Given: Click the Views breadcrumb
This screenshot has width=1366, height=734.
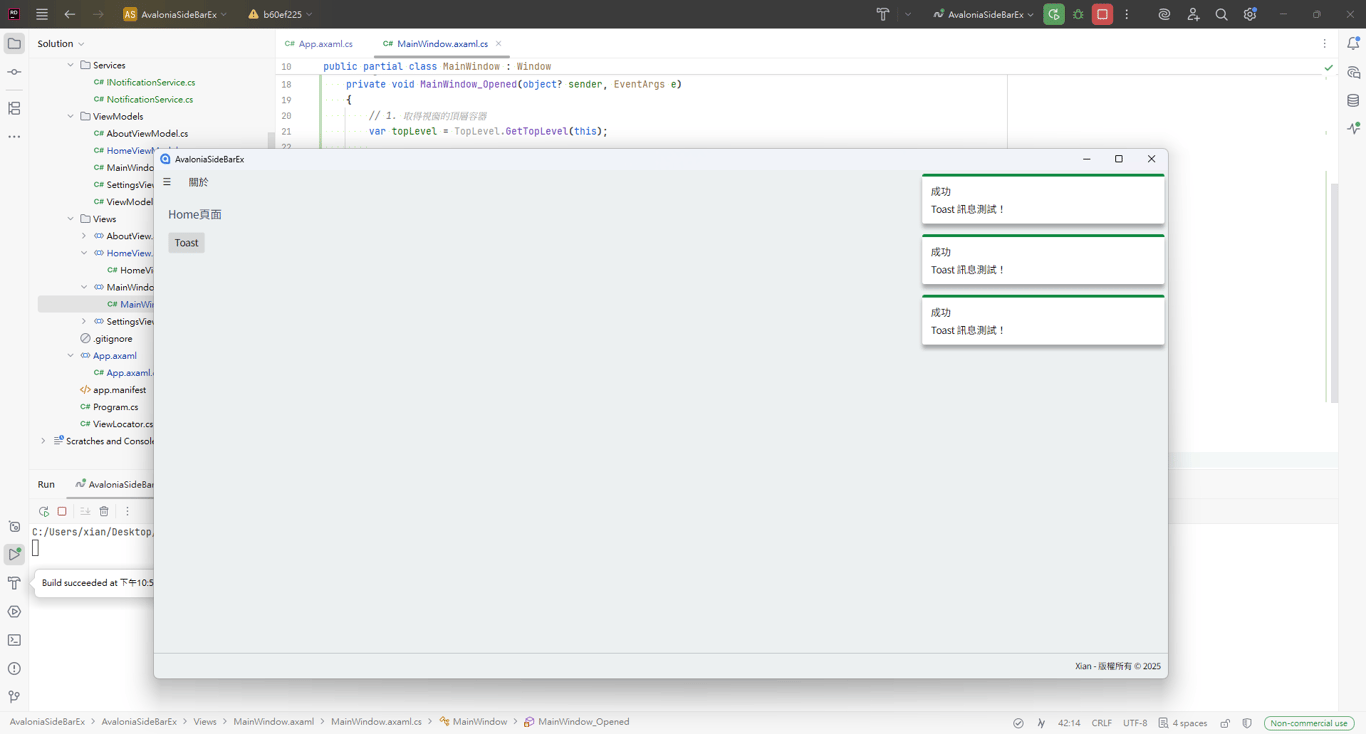Looking at the screenshot, I should coord(205,722).
